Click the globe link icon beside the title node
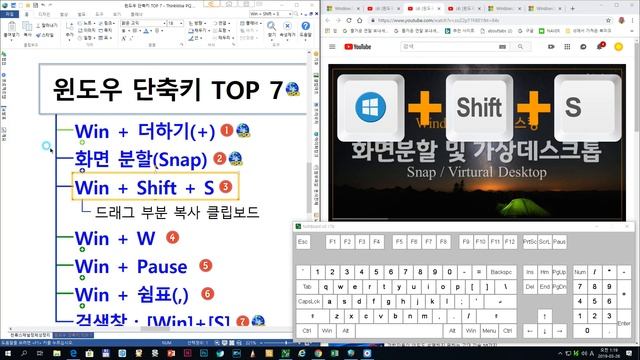This screenshot has width=640, height=360. pyautogui.click(x=292, y=89)
